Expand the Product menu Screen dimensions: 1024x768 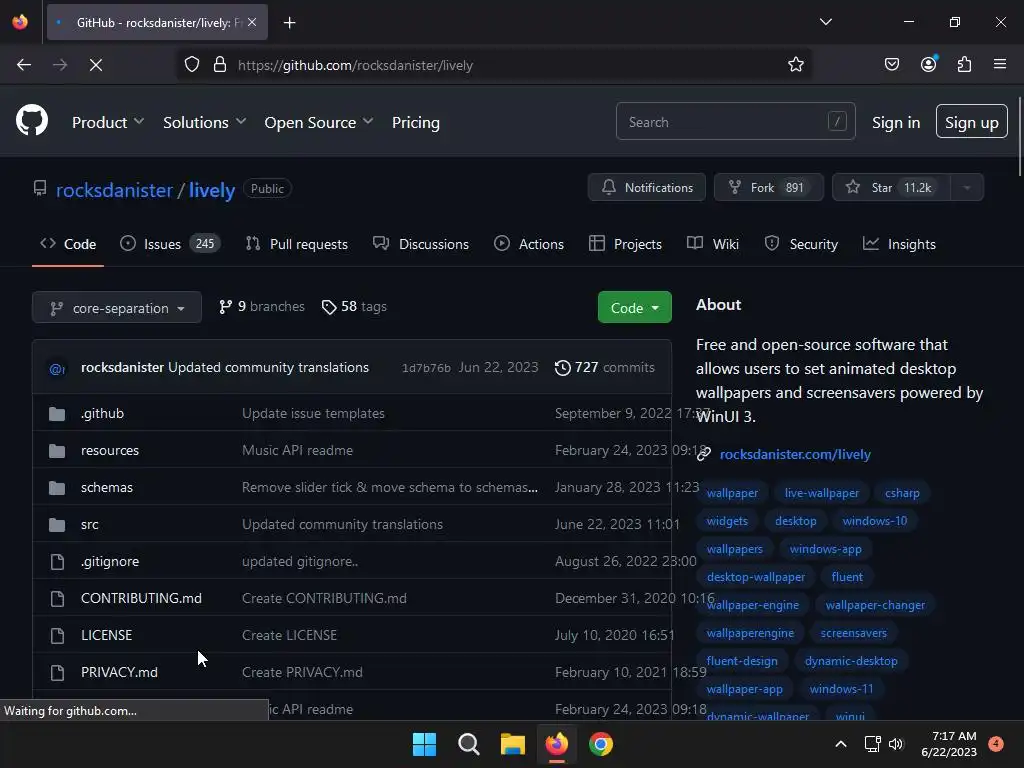click(108, 122)
